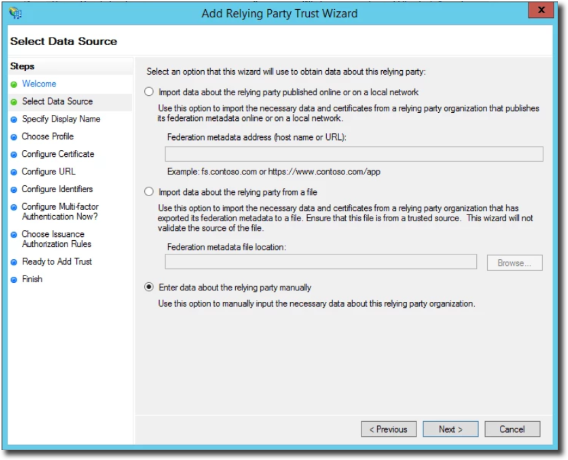
Task: Go back with the Previous button
Action: pyautogui.click(x=389, y=429)
